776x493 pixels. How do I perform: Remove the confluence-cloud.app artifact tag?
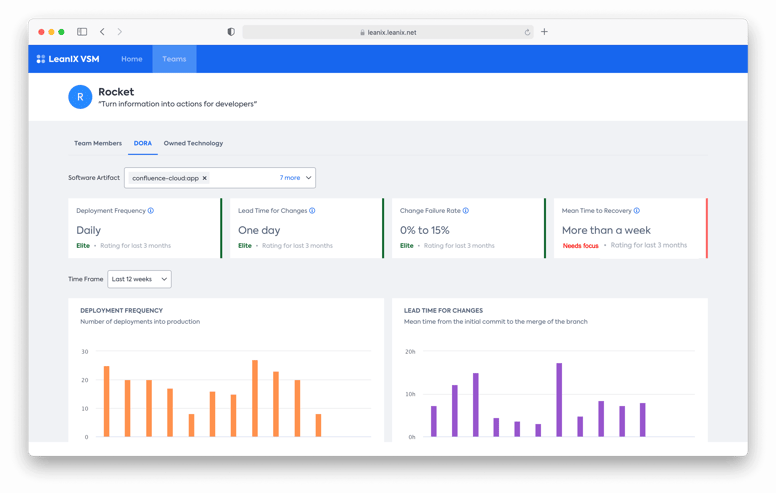point(204,178)
